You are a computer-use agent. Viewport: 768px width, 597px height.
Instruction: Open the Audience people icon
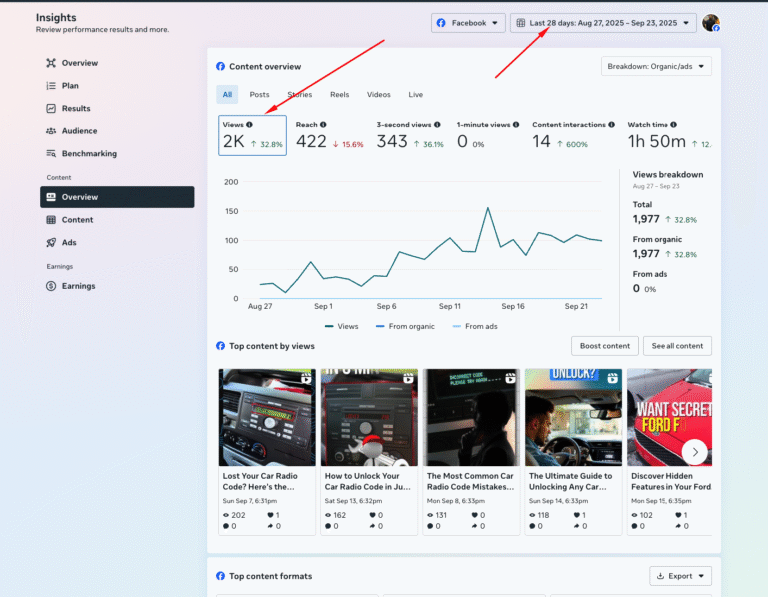pyautogui.click(x=51, y=131)
